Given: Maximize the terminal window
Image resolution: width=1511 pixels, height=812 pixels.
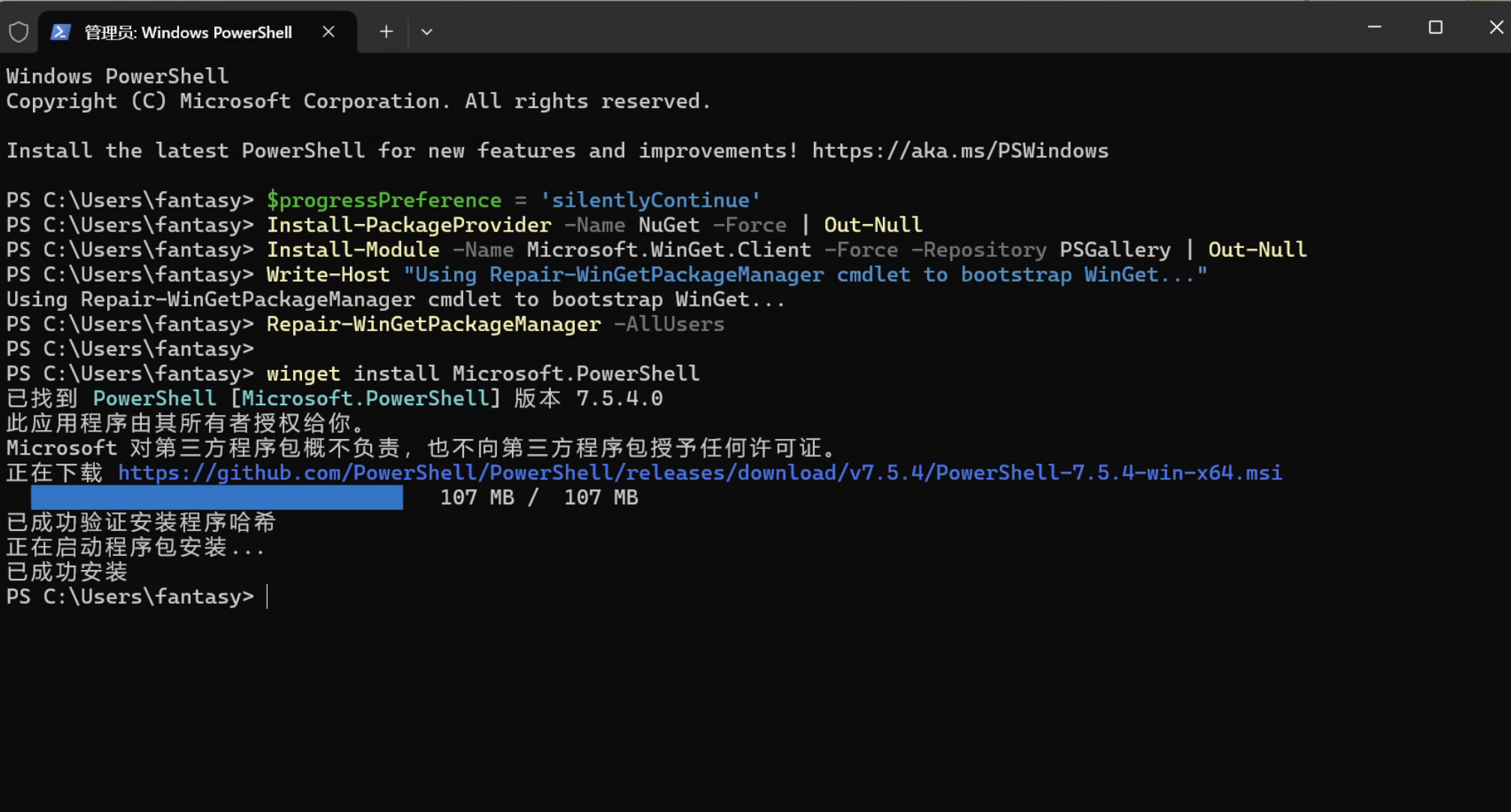Looking at the screenshot, I should 1435,27.
